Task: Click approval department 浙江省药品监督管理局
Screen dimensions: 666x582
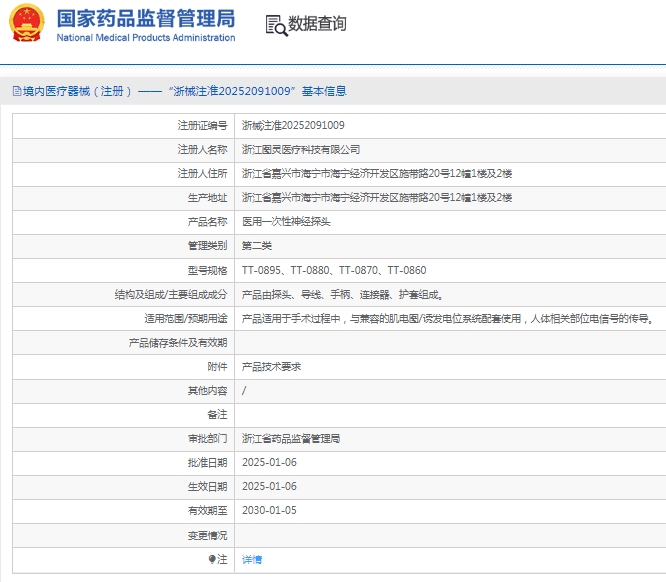Action: point(291,438)
